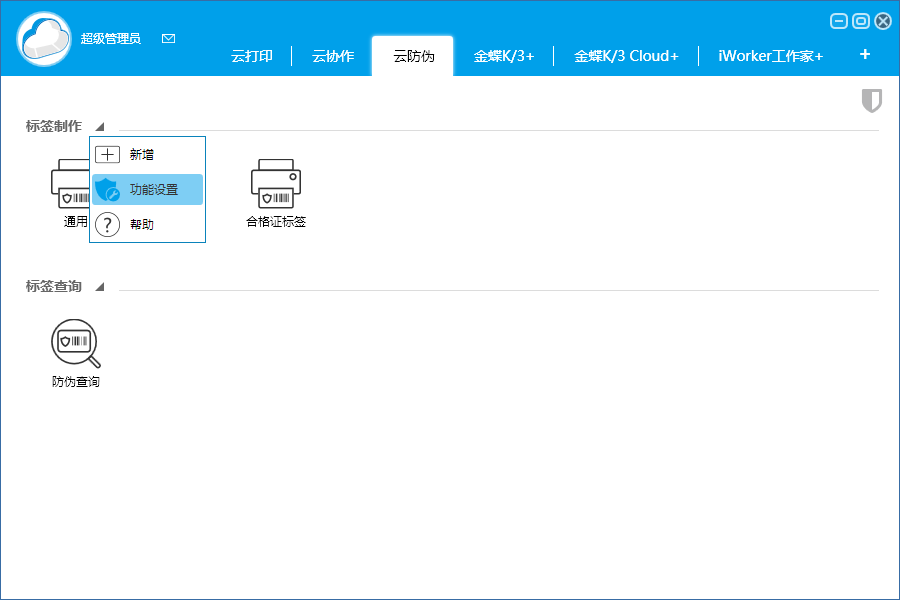Open the 金蝶K/3+ tab

(504, 56)
